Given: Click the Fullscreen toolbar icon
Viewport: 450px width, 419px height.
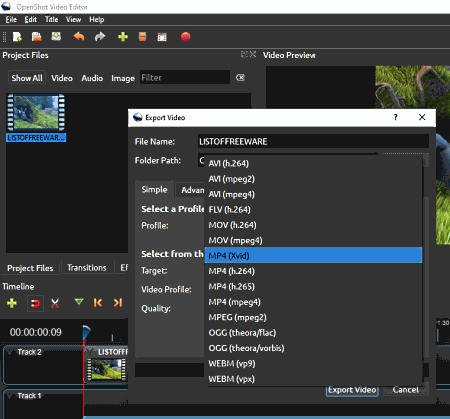Looking at the screenshot, I should tap(162, 37).
